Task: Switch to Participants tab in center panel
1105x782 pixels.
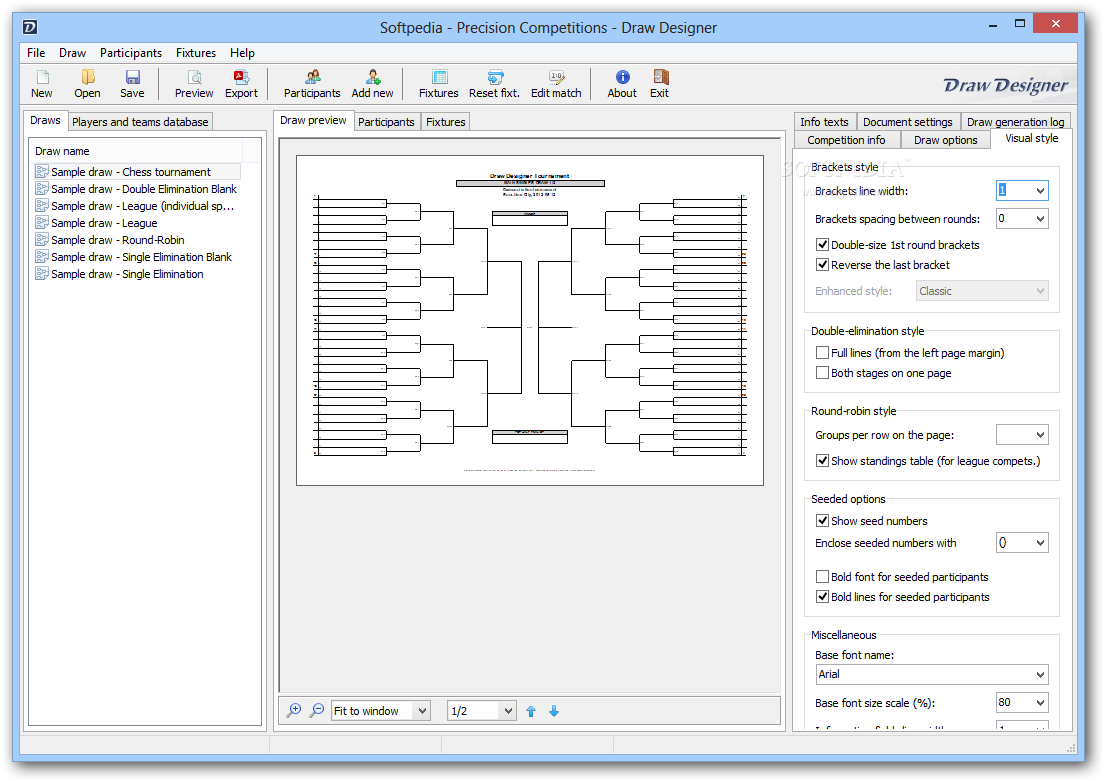Action: (386, 122)
